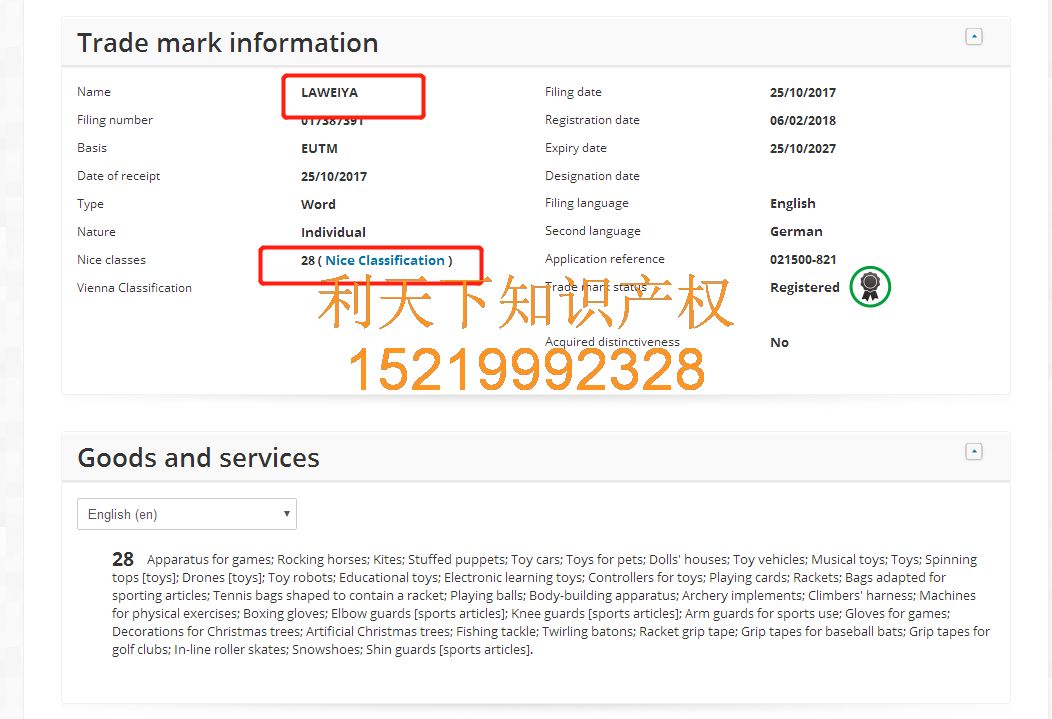Click the Filing number label
Viewport: 1052px width, 719px height.
(115, 120)
